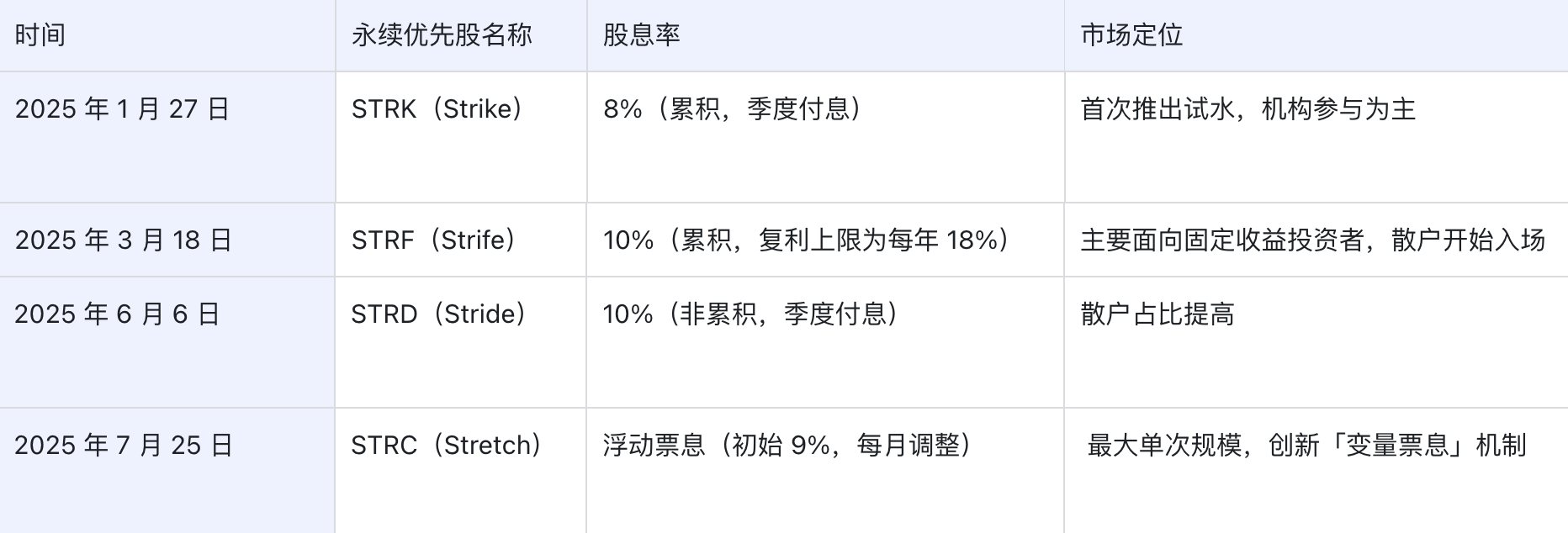Click the date cell 2025 年 1 月 27 日
The image size is (1568, 533).
coord(123,109)
